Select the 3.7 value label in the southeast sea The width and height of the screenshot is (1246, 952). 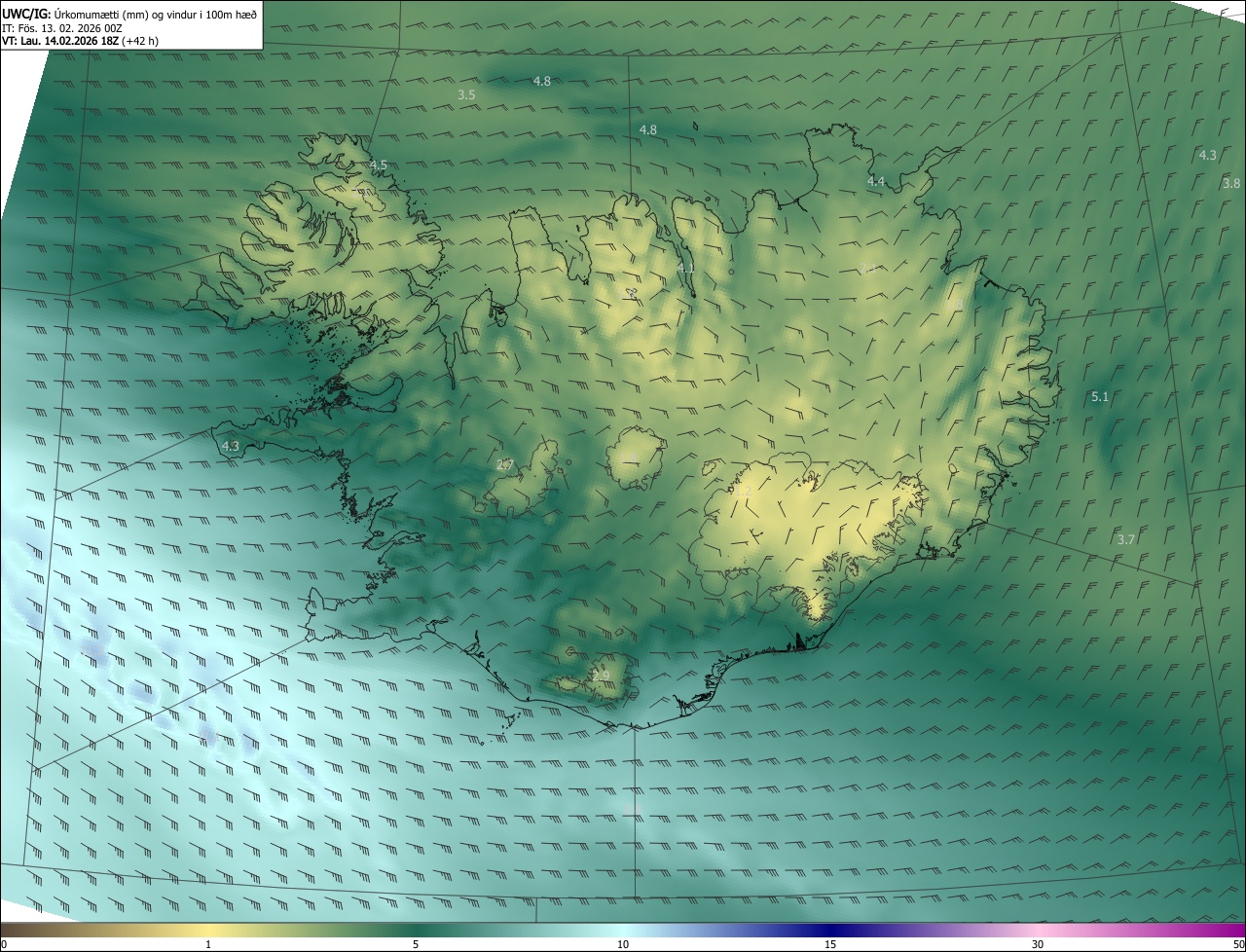pyautogui.click(x=1125, y=538)
